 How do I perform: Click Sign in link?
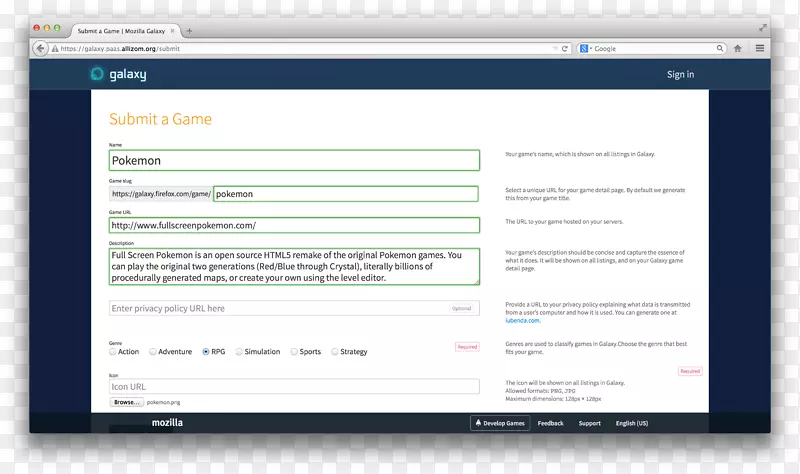680,74
